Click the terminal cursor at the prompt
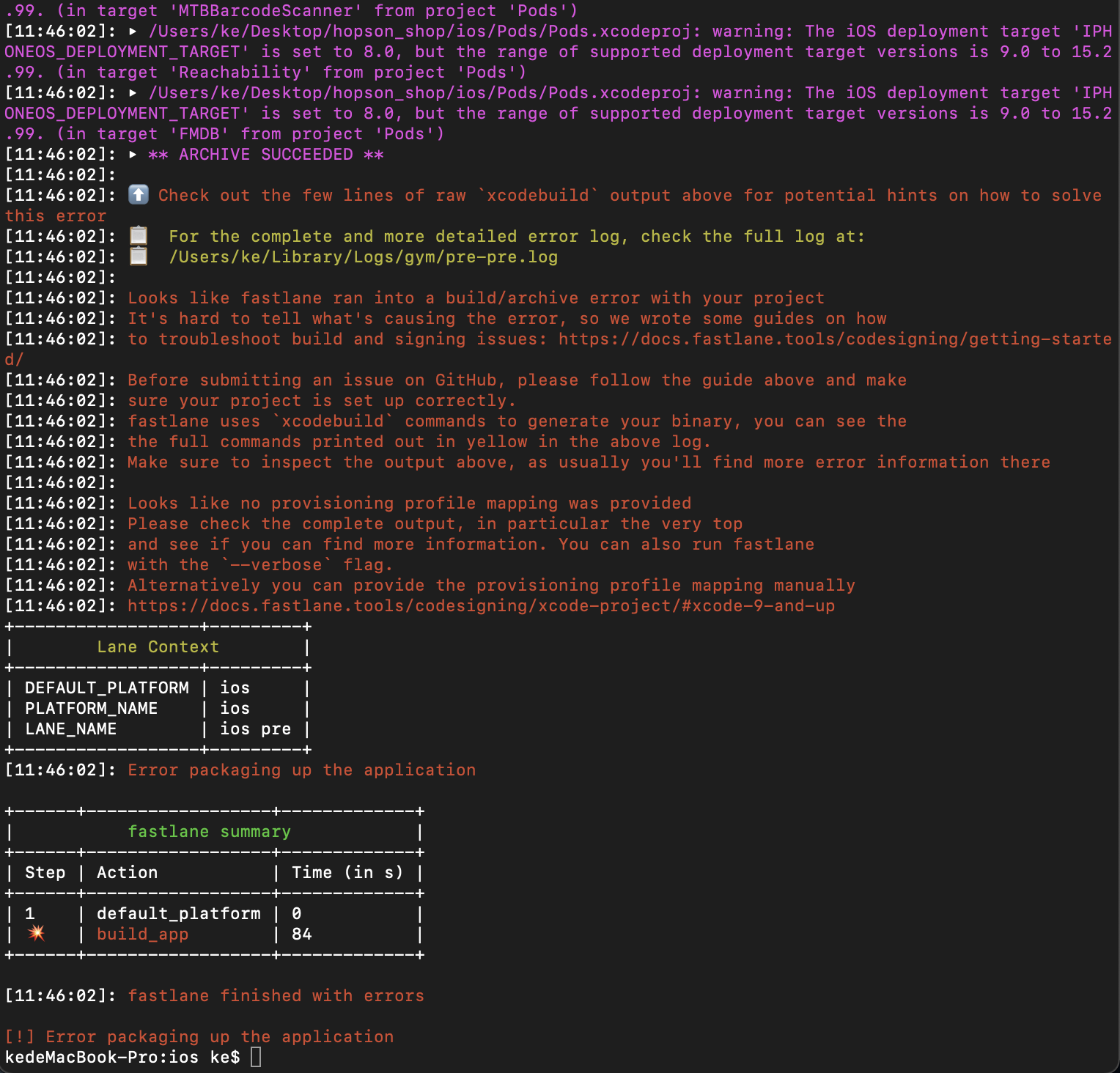 256,1057
